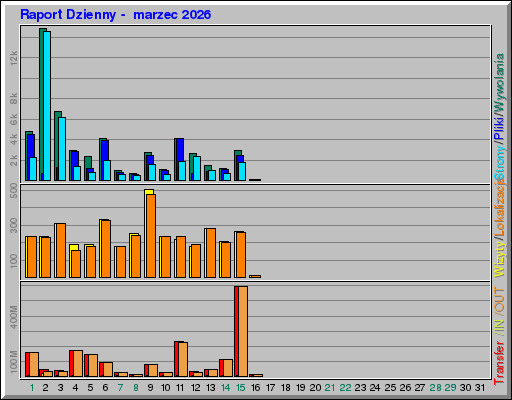Click the 100M y-axis label

tap(14, 362)
